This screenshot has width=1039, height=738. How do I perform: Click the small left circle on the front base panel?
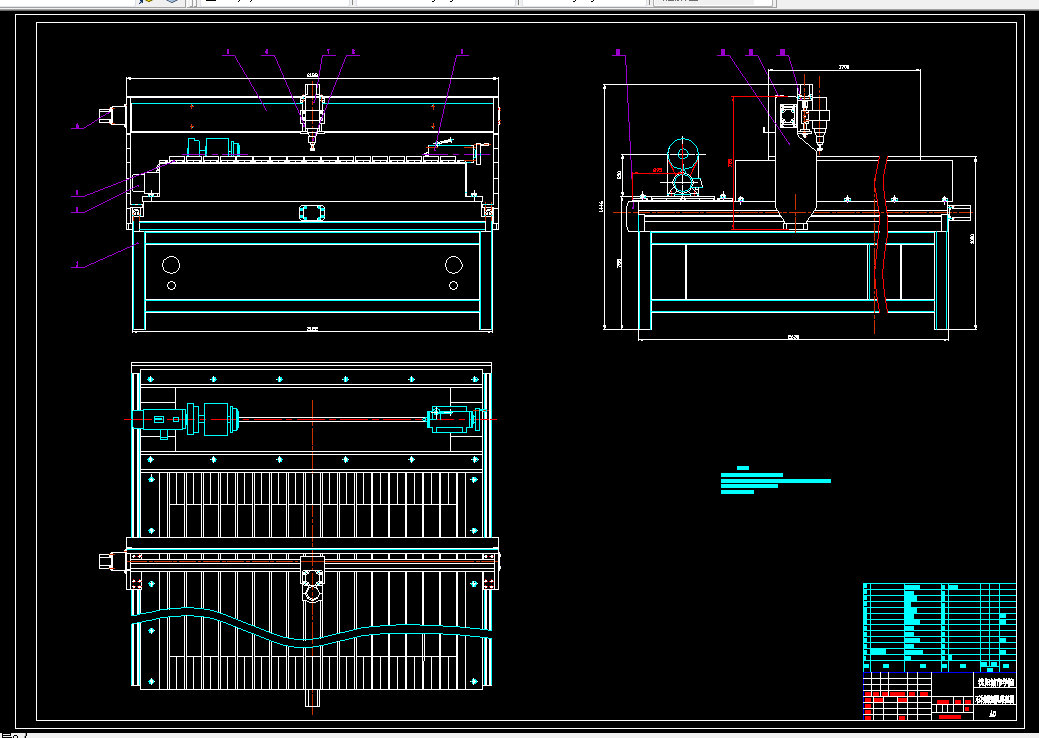click(x=172, y=286)
